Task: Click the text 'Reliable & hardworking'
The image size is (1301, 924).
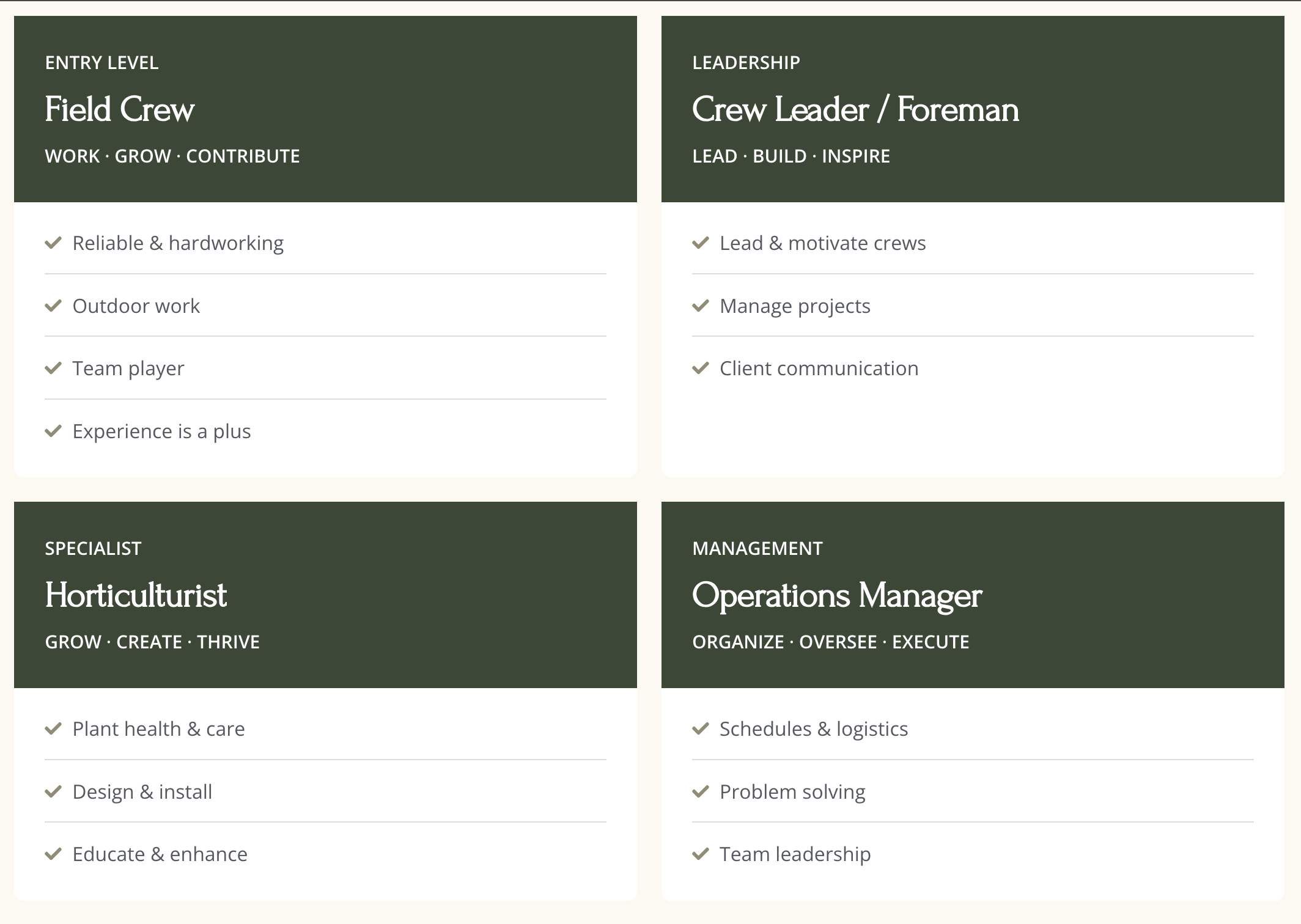Action: point(178,243)
